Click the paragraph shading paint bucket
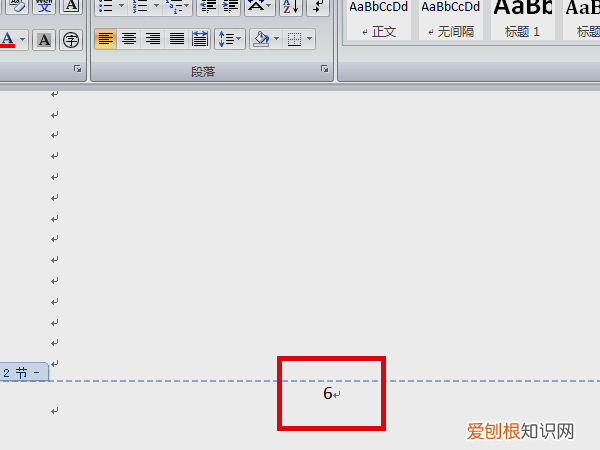 [x=261, y=40]
